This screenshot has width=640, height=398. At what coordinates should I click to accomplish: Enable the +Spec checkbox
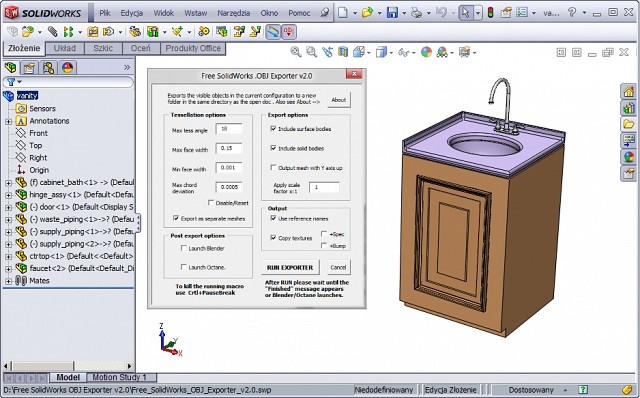[x=324, y=234]
